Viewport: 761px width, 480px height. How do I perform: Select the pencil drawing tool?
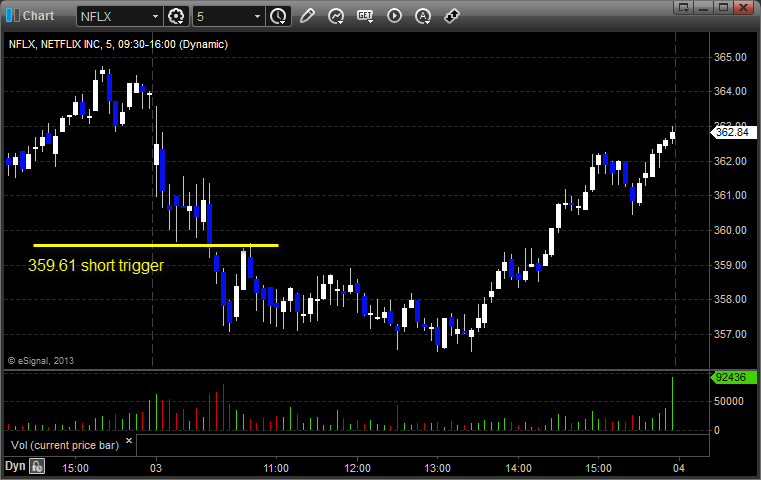click(x=307, y=16)
